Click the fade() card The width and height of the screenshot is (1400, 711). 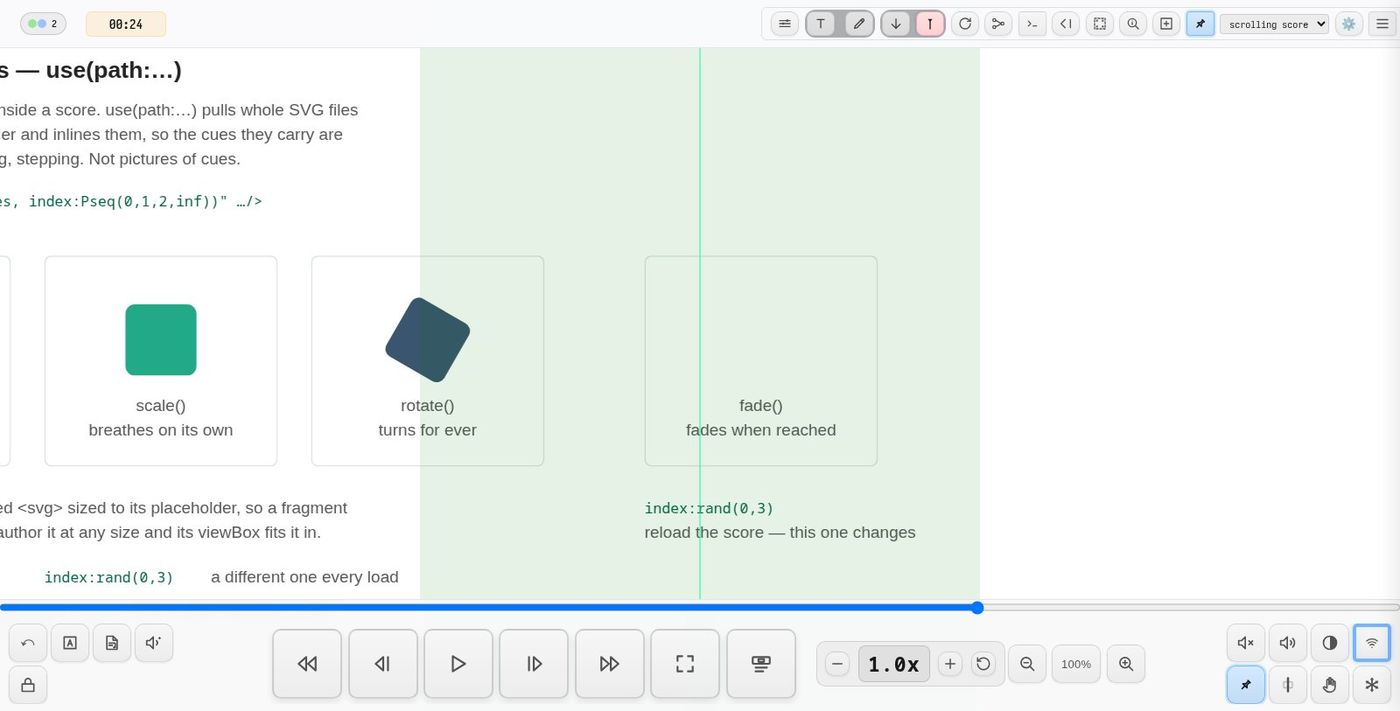click(761, 361)
